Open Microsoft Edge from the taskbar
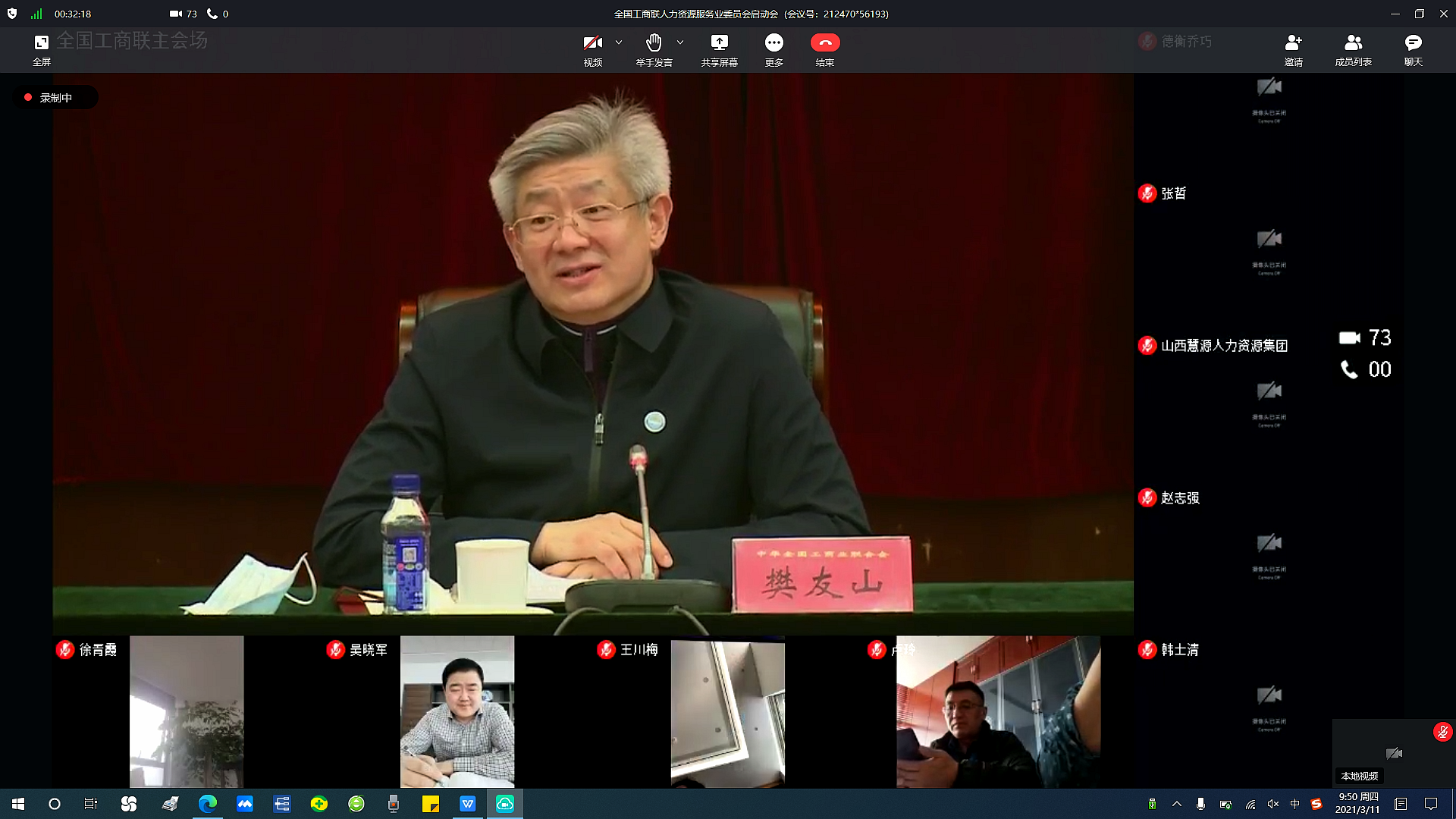The height and width of the screenshot is (819, 1456). (208, 804)
